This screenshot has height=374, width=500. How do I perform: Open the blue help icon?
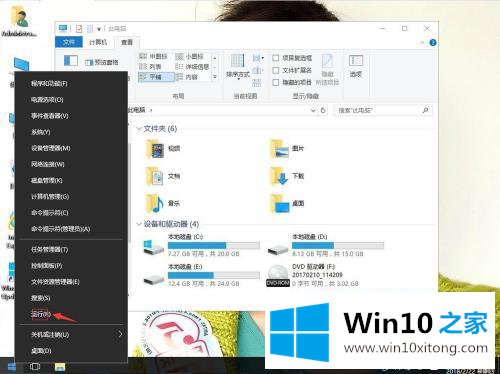click(x=433, y=42)
